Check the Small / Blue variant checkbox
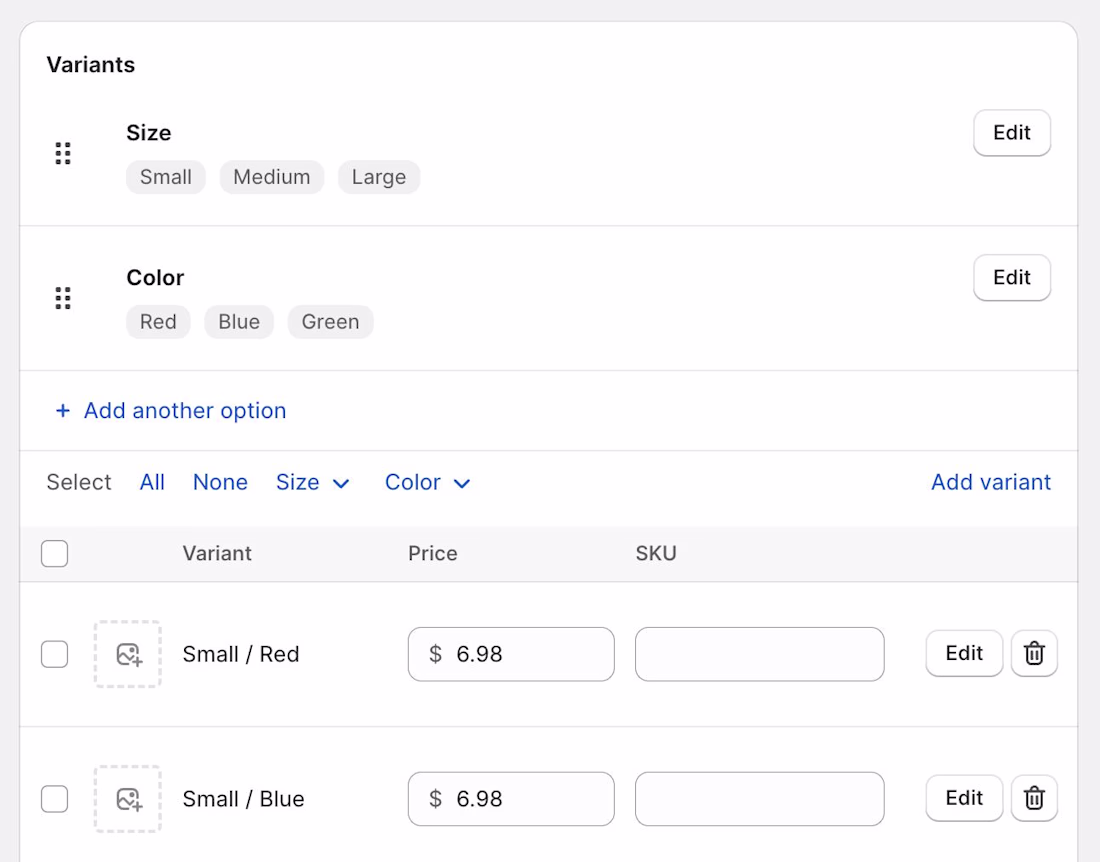This screenshot has width=1100, height=862. [55, 799]
